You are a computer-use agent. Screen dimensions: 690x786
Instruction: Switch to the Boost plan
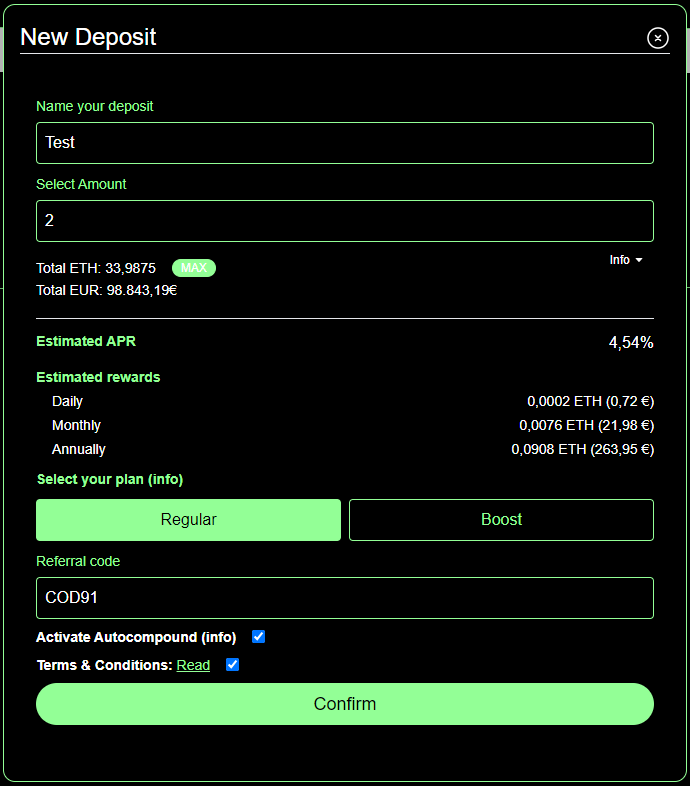pos(501,520)
